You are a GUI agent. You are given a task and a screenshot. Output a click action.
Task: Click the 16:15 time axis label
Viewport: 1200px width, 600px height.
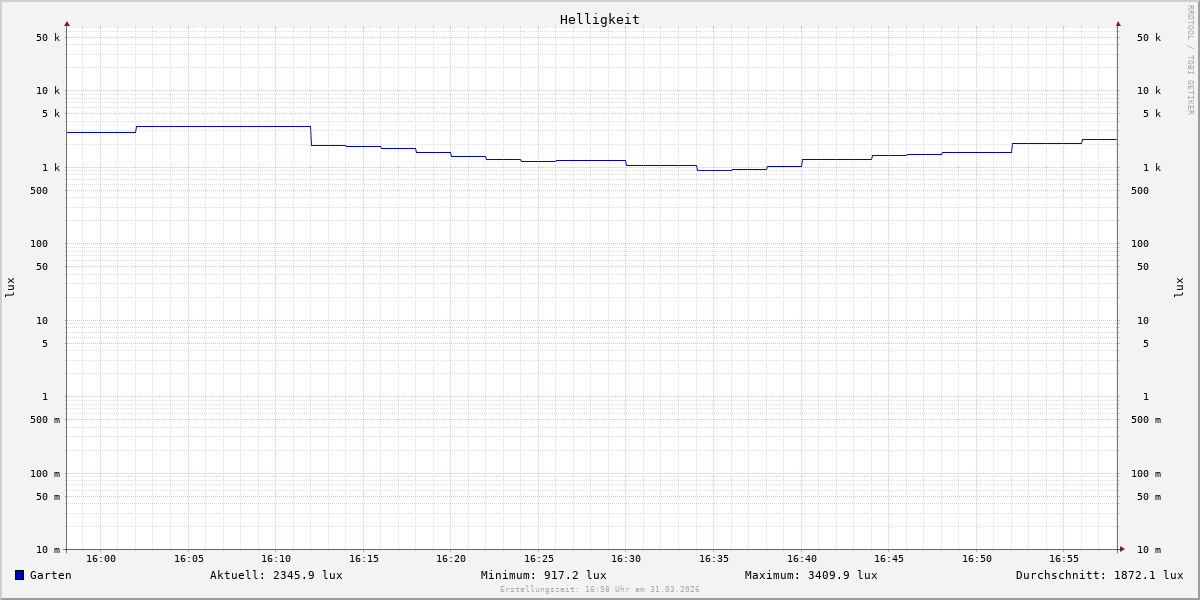point(364,559)
